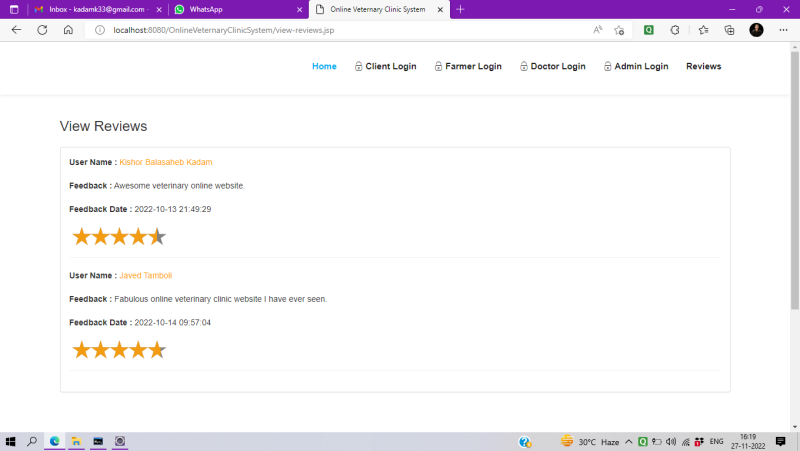Click feedback date 2022-10-14 09:57:04
800x451 pixels.
click(172, 322)
